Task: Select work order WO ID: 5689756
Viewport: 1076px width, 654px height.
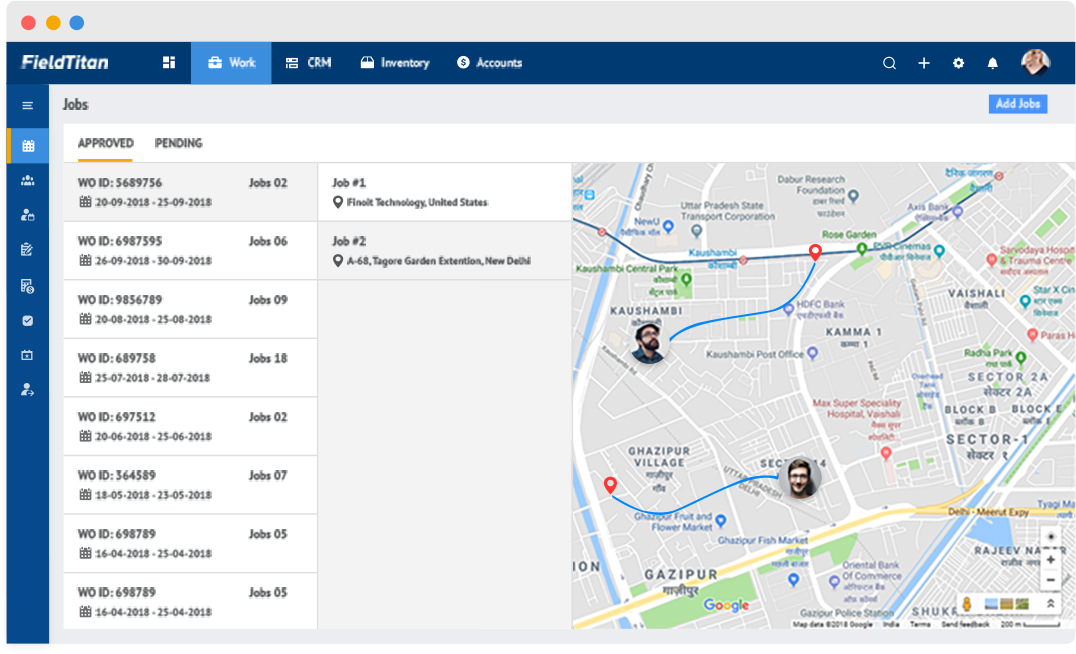Action: click(190, 192)
